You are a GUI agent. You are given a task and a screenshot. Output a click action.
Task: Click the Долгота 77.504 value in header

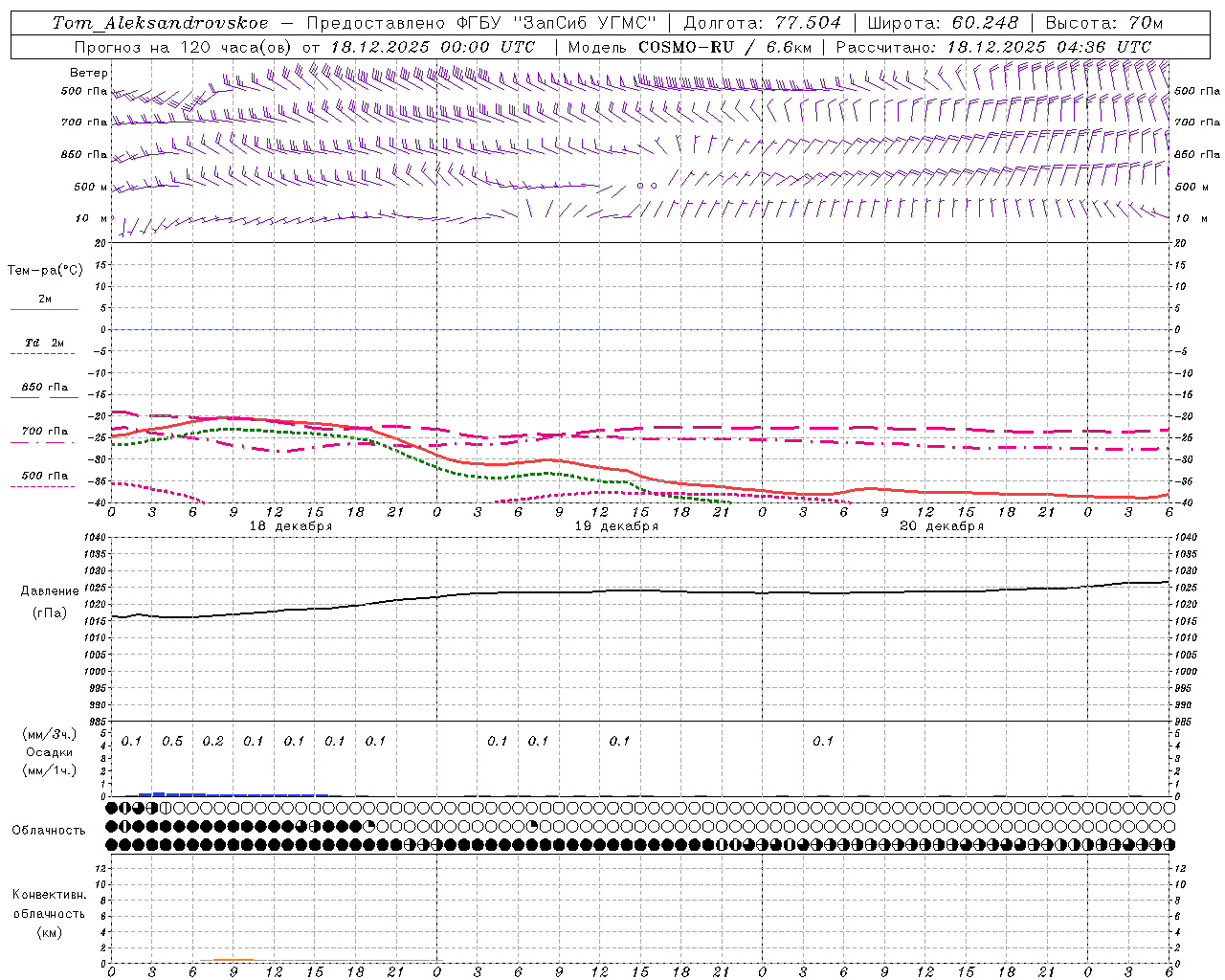click(809, 23)
